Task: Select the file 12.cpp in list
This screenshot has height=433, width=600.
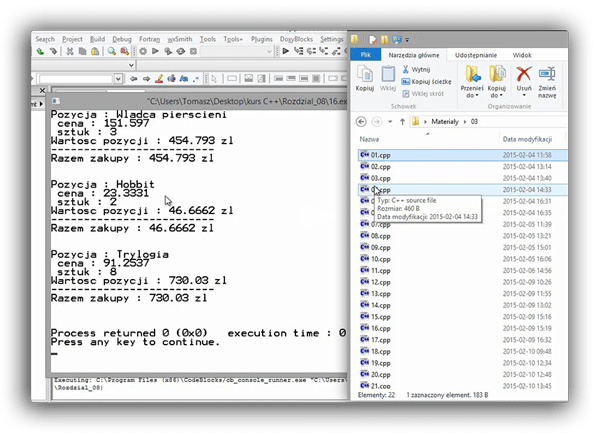Action: (380, 281)
